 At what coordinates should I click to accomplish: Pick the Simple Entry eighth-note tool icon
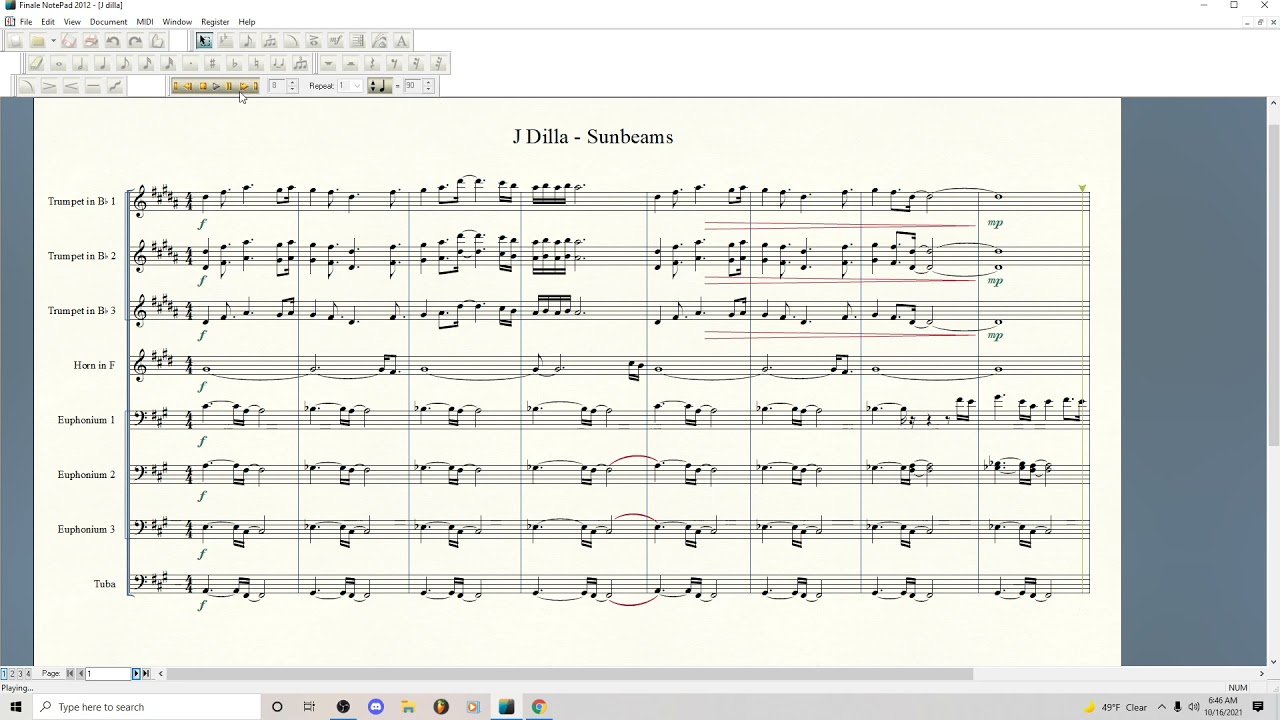click(x=248, y=41)
